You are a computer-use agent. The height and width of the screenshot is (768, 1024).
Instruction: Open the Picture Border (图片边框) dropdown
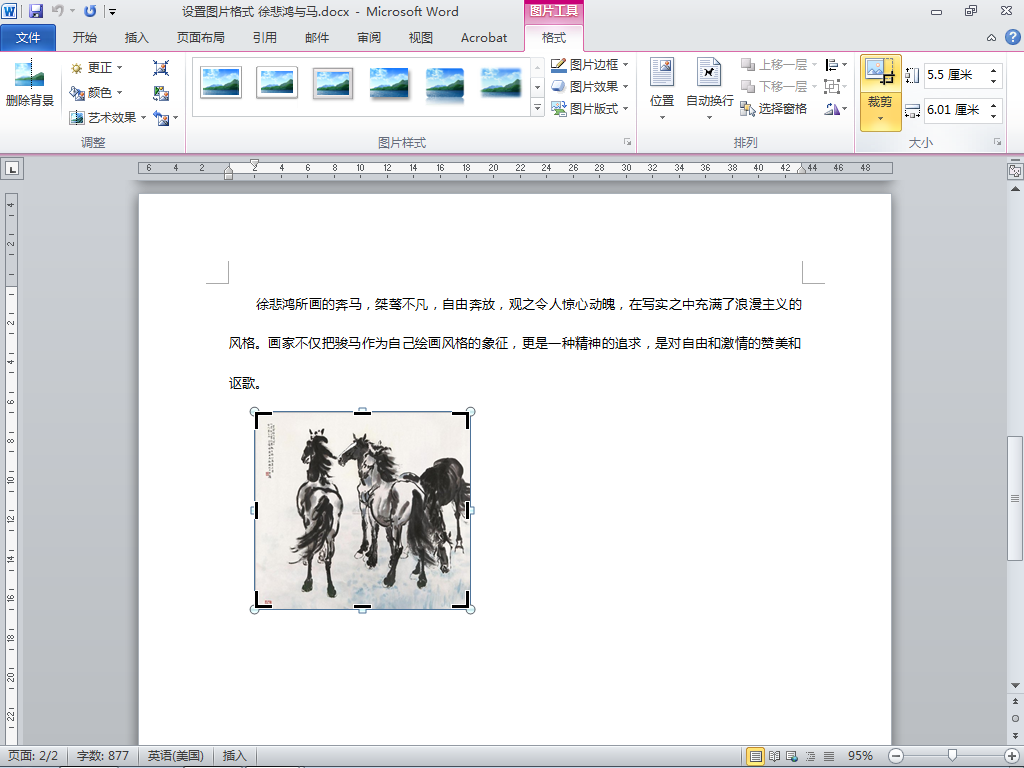(590, 65)
